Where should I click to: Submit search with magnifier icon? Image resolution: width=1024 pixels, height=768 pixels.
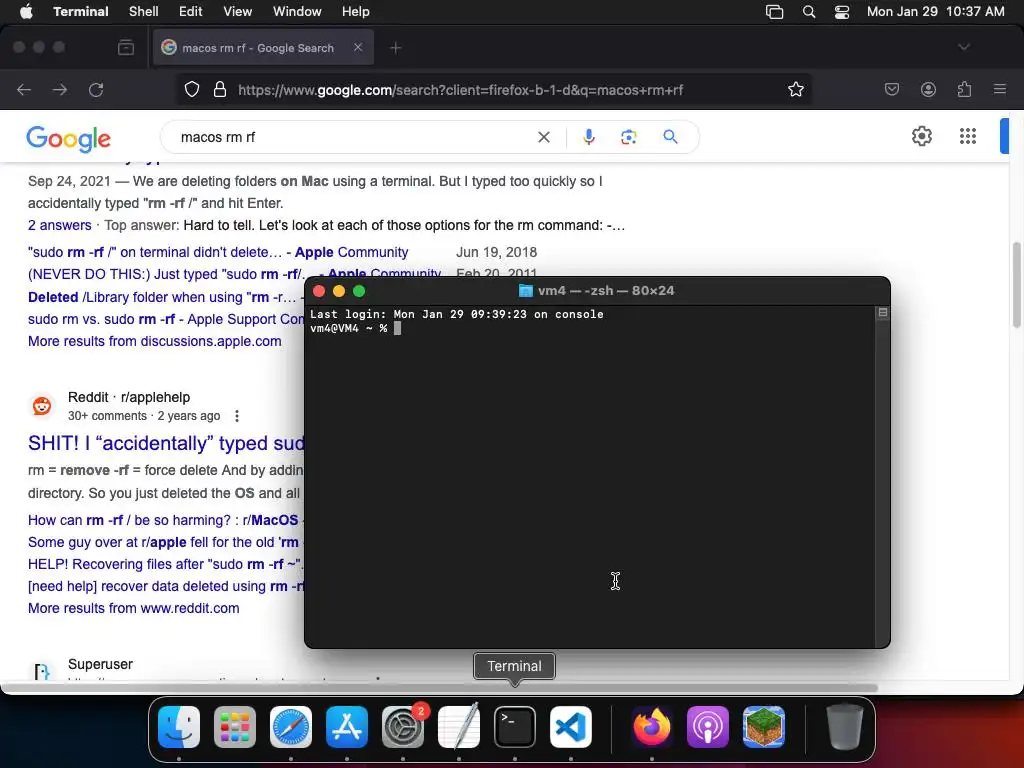point(670,136)
